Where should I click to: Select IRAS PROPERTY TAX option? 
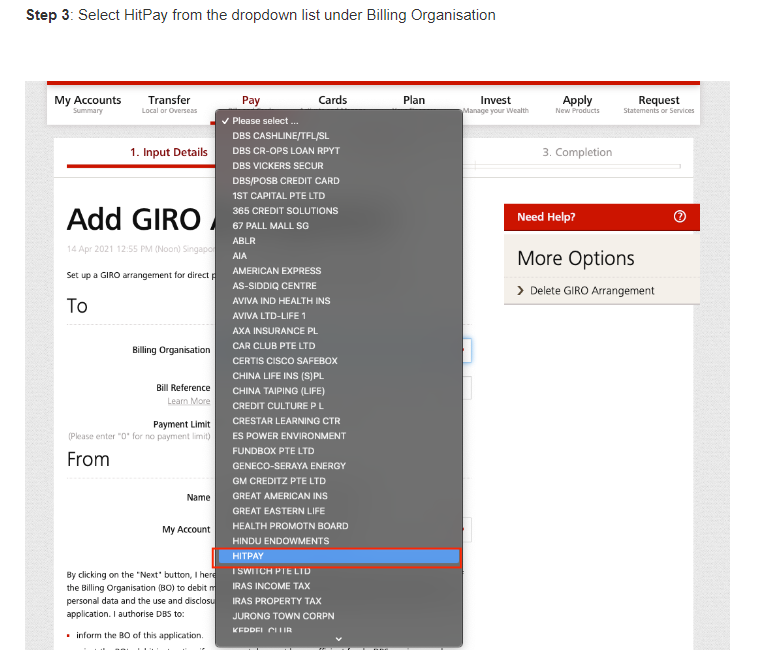(x=339, y=601)
